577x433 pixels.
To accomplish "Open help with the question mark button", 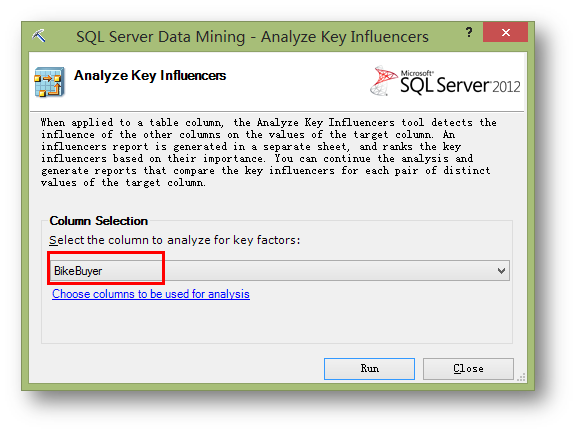I will 468,32.
